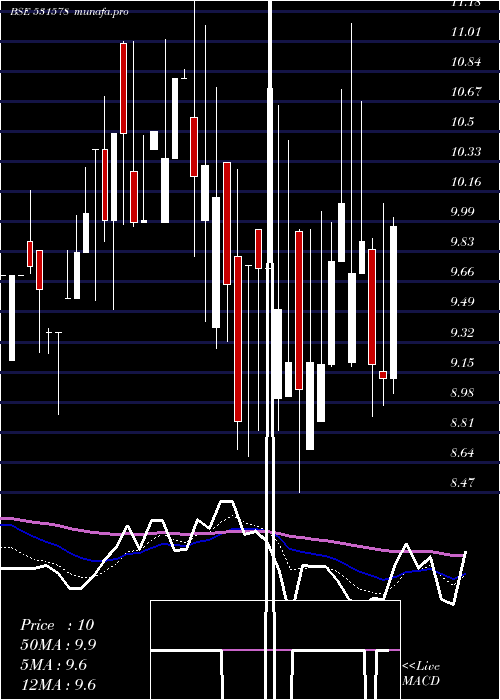Click the '<<Live MACD' label

tap(421, 673)
